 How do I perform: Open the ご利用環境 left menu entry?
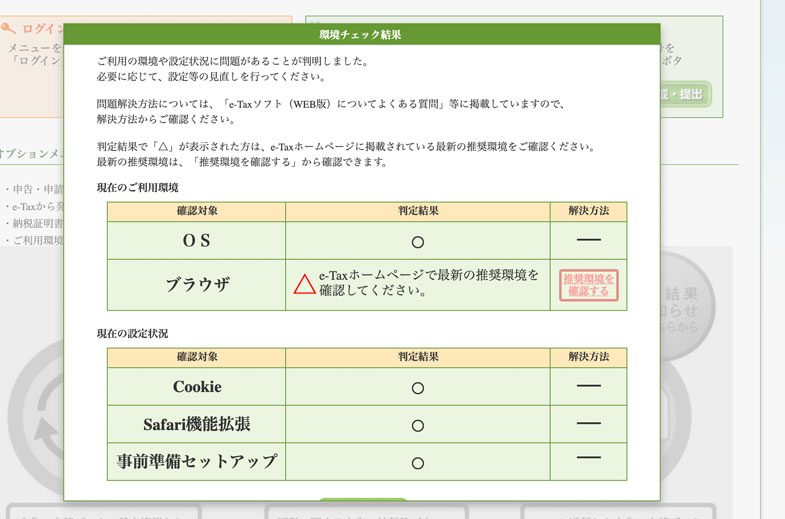(x=35, y=240)
